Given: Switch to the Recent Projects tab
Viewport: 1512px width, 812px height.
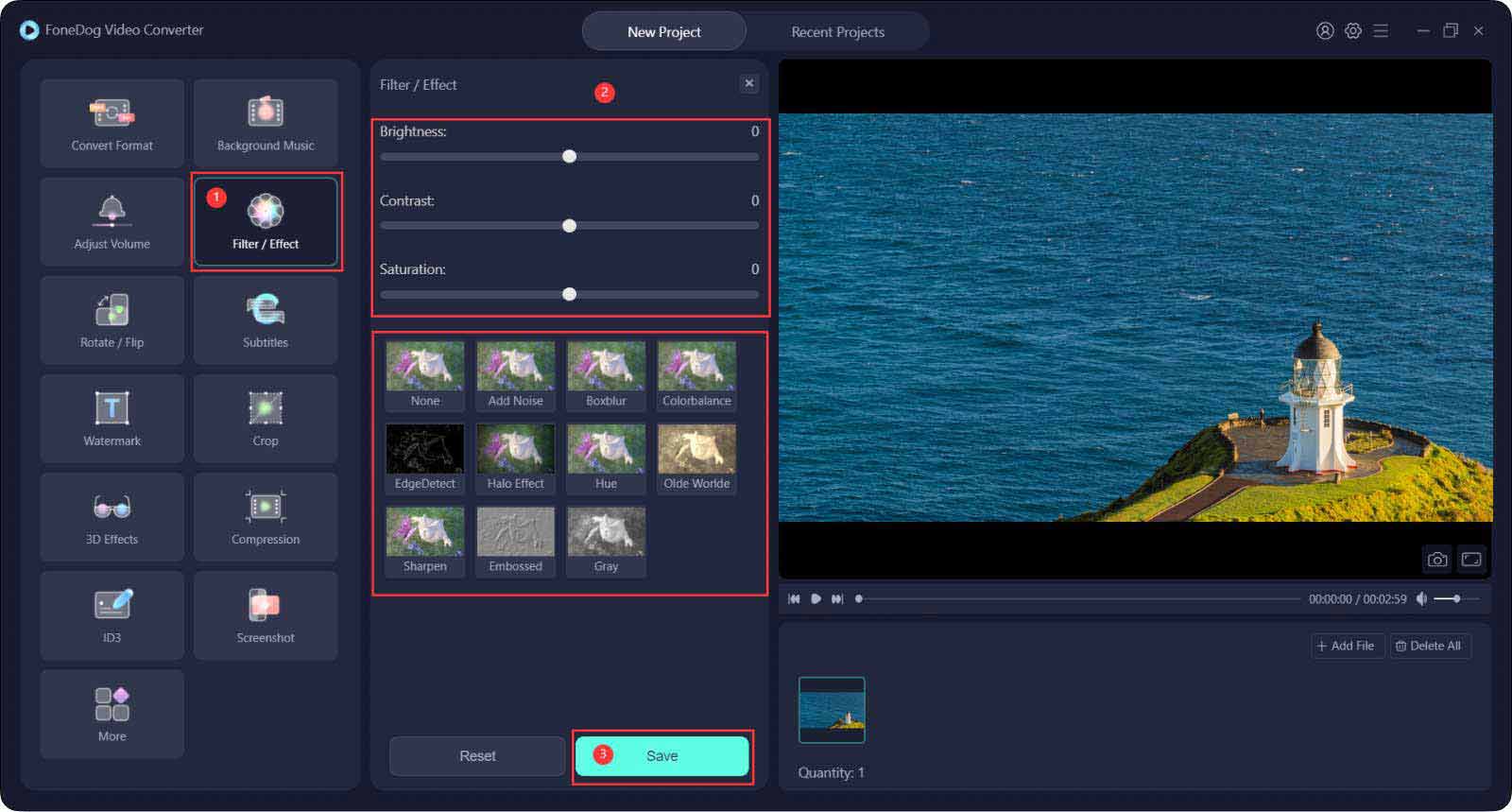Looking at the screenshot, I should [837, 32].
